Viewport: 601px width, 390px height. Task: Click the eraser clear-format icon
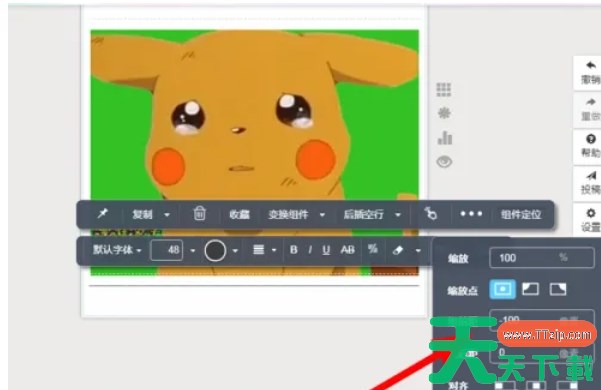(398, 250)
